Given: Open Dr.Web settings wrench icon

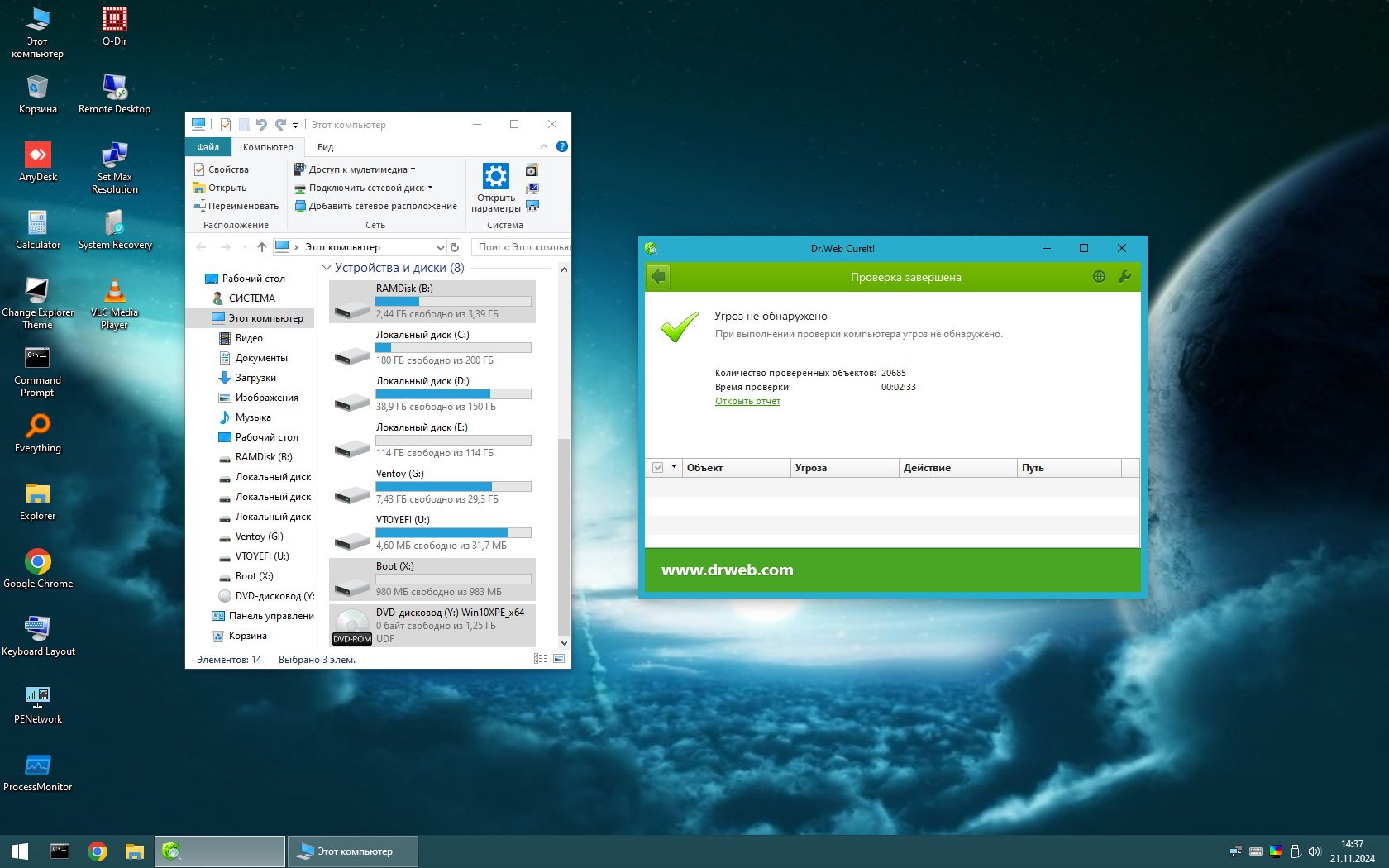Looking at the screenshot, I should pyautogui.click(x=1124, y=277).
